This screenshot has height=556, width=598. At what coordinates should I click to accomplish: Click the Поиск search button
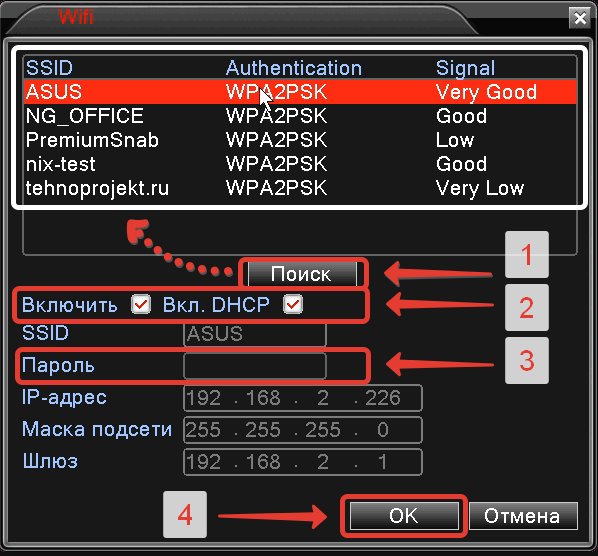[x=302, y=274]
